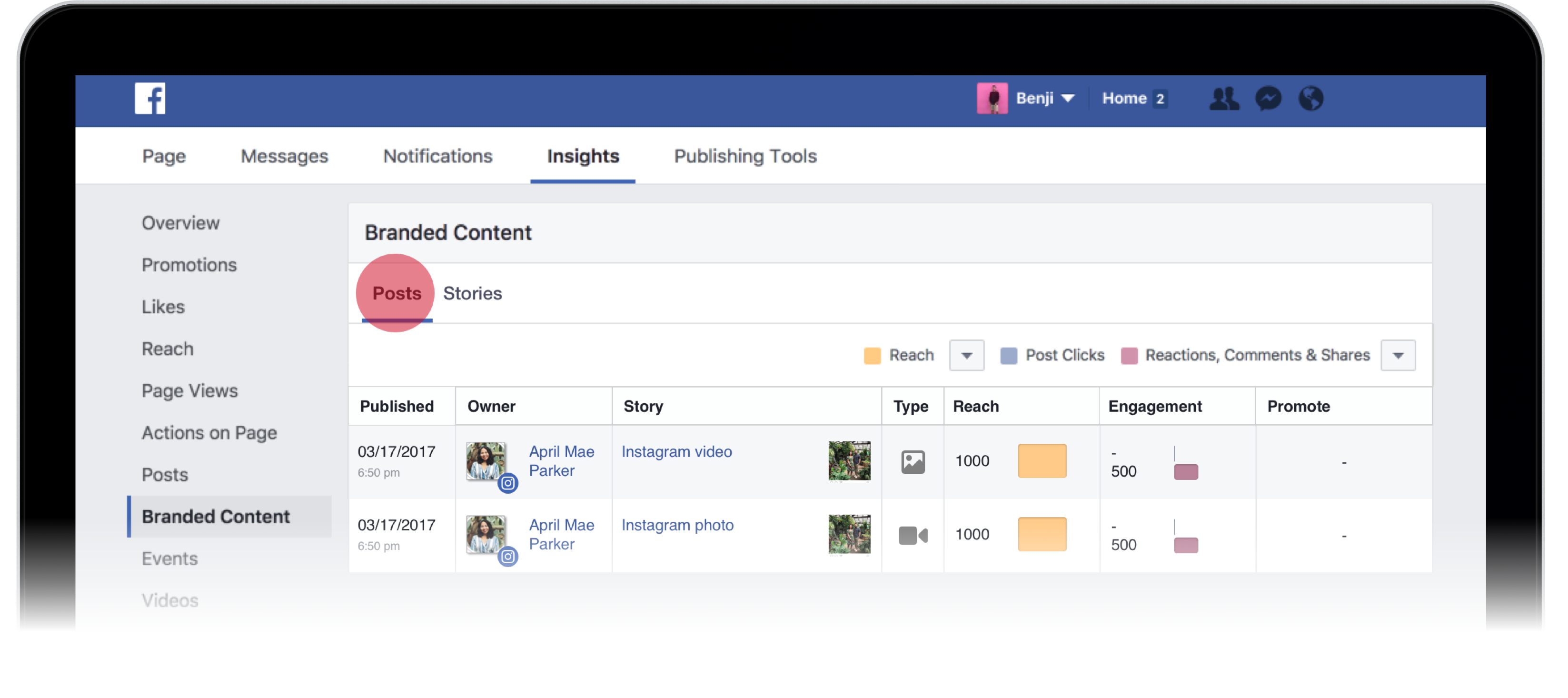Switch to the Stories tab
Image resolution: width=1568 pixels, height=698 pixels.
tap(472, 294)
